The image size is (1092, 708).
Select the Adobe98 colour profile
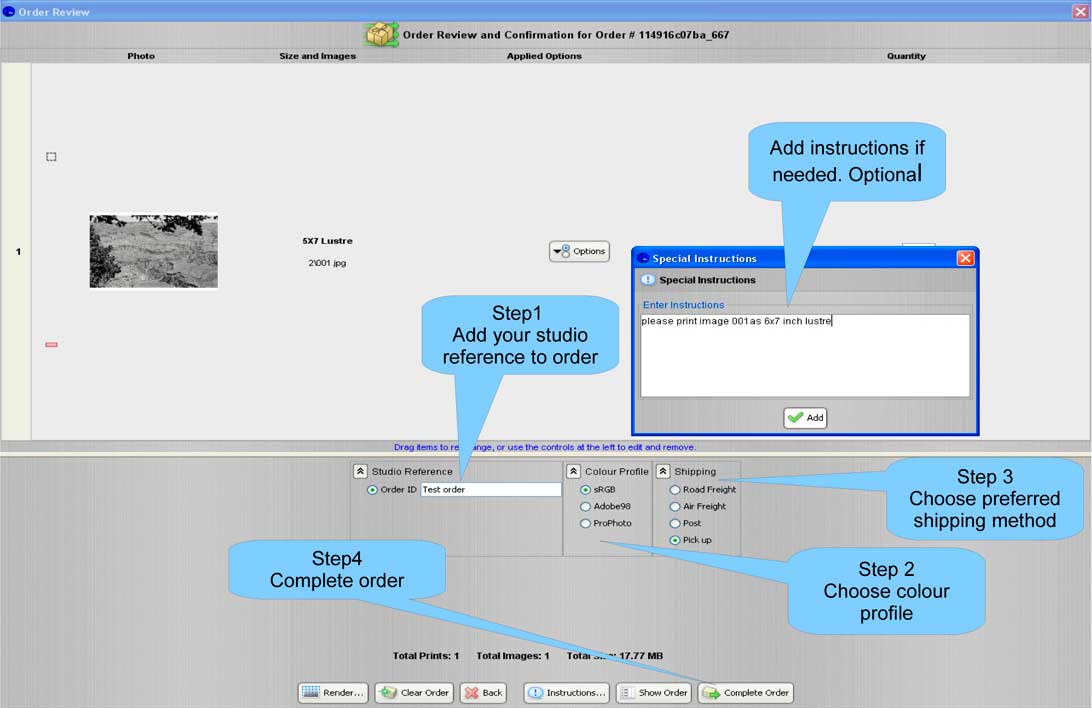pos(586,507)
